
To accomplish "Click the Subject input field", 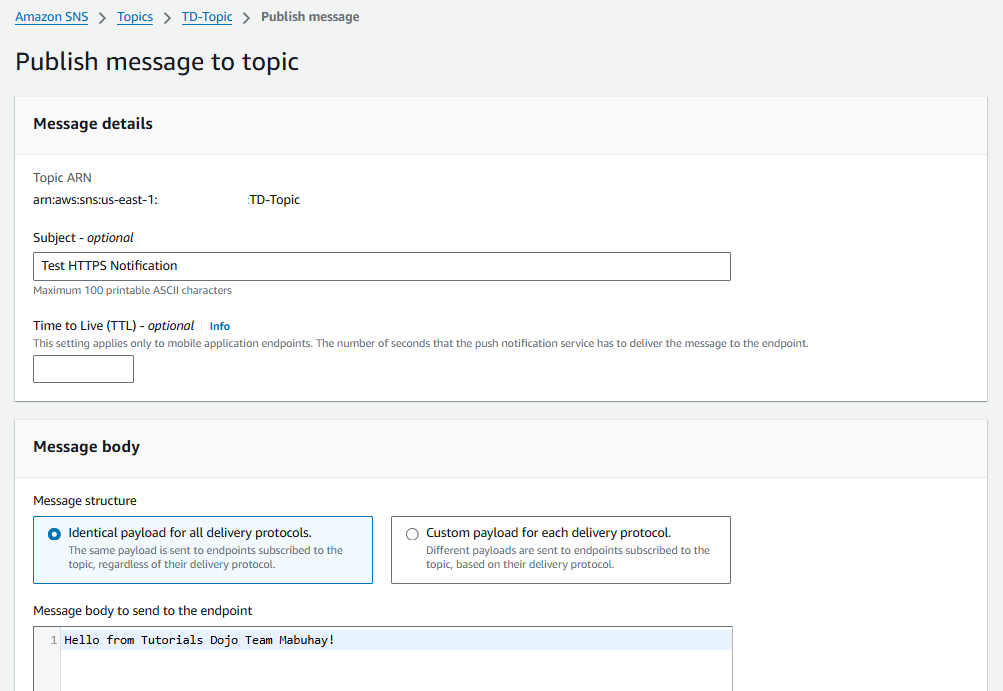I will tap(380, 266).
